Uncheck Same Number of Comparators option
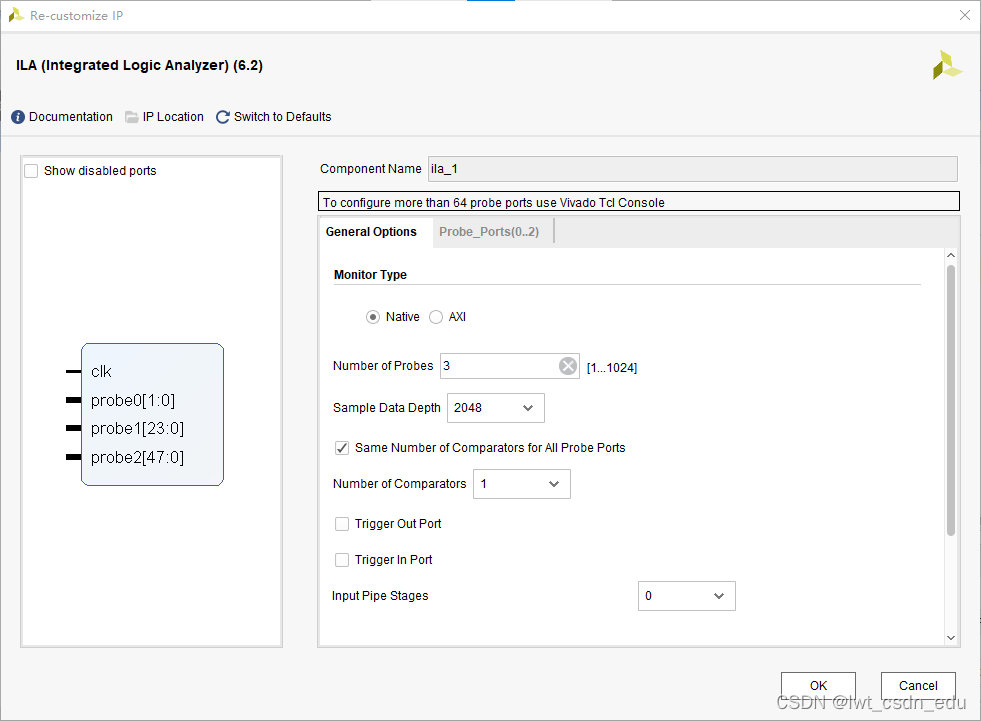The width and height of the screenshot is (981, 721). coord(342,447)
